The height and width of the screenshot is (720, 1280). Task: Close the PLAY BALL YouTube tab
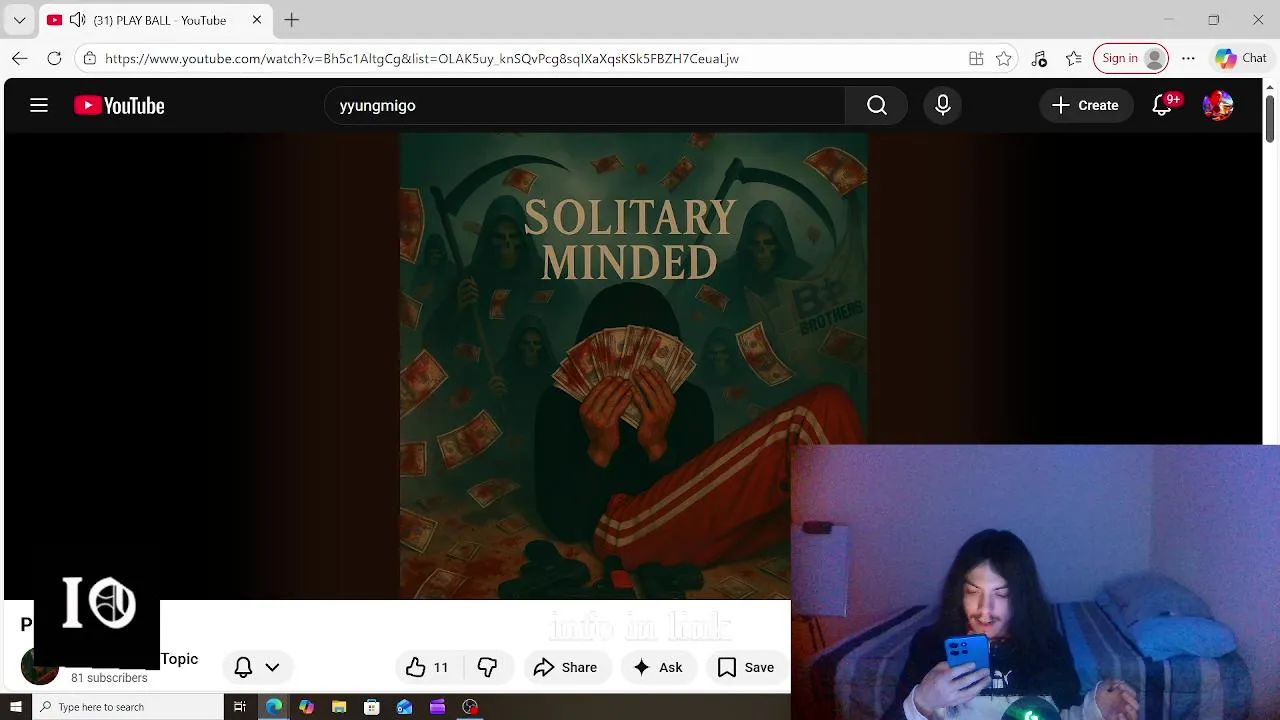(x=257, y=20)
